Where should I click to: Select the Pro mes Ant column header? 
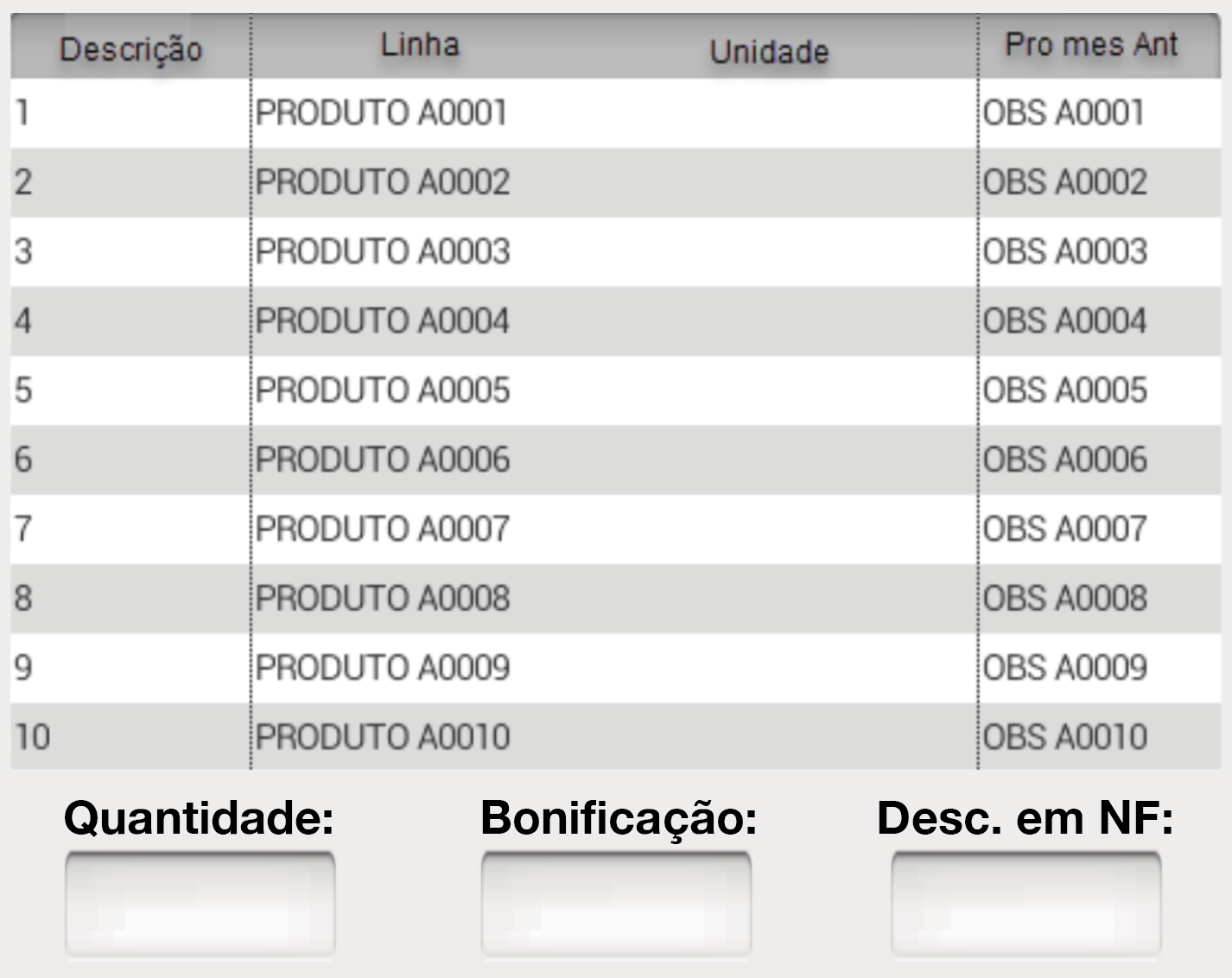click(1091, 45)
